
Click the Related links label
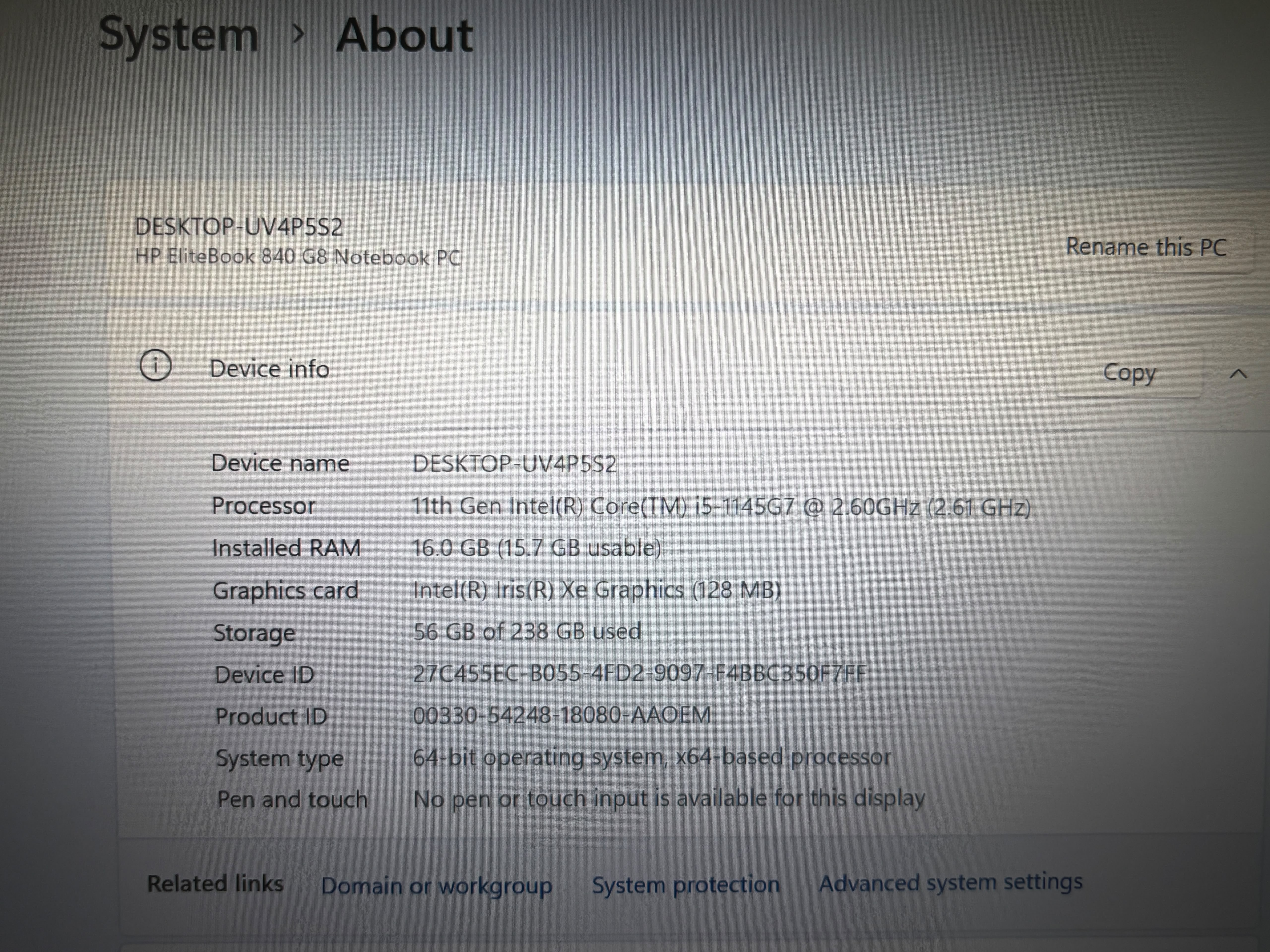(215, 884)
